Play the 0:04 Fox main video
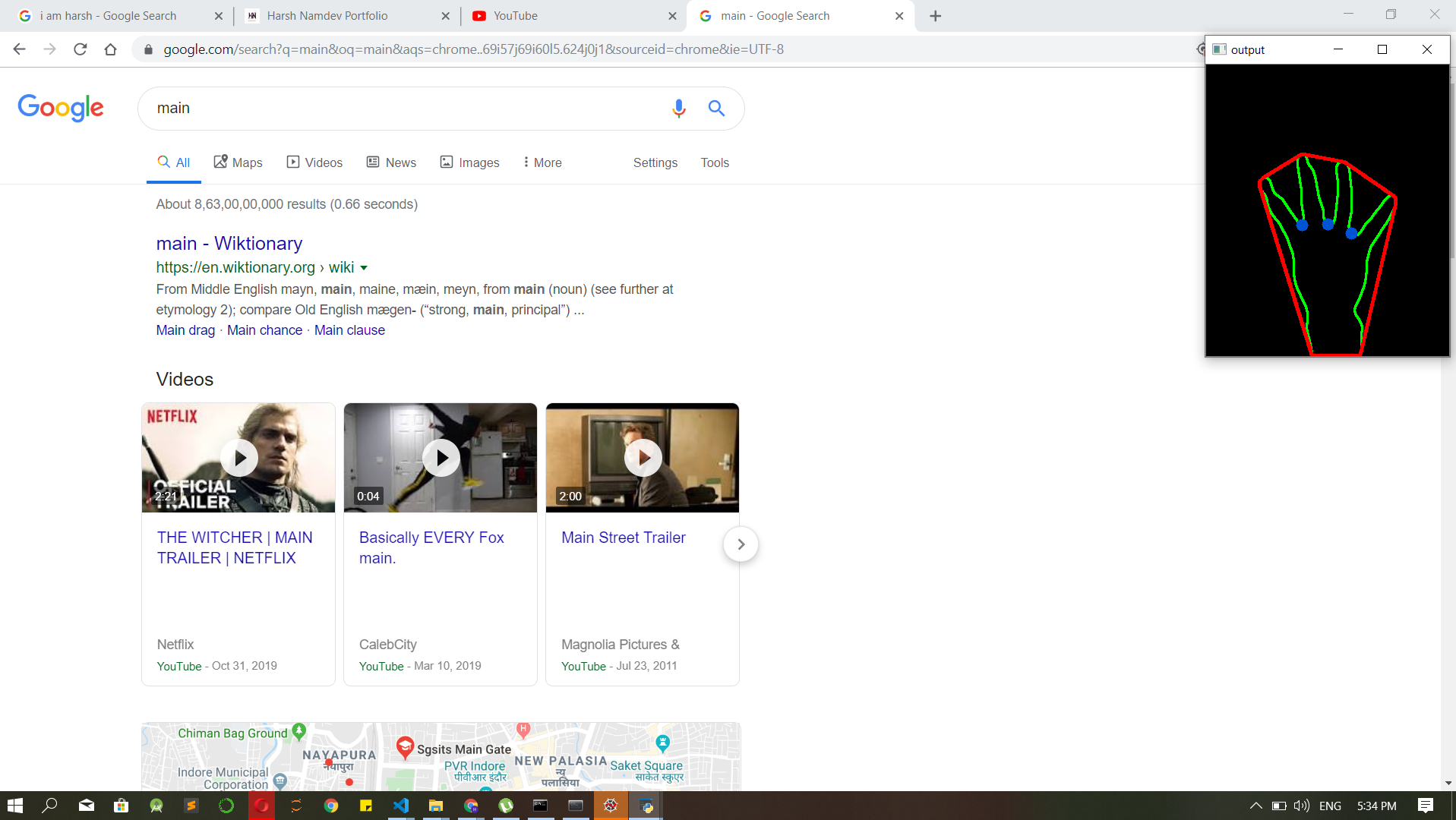Screen dimensions: 1456x820 441,458
